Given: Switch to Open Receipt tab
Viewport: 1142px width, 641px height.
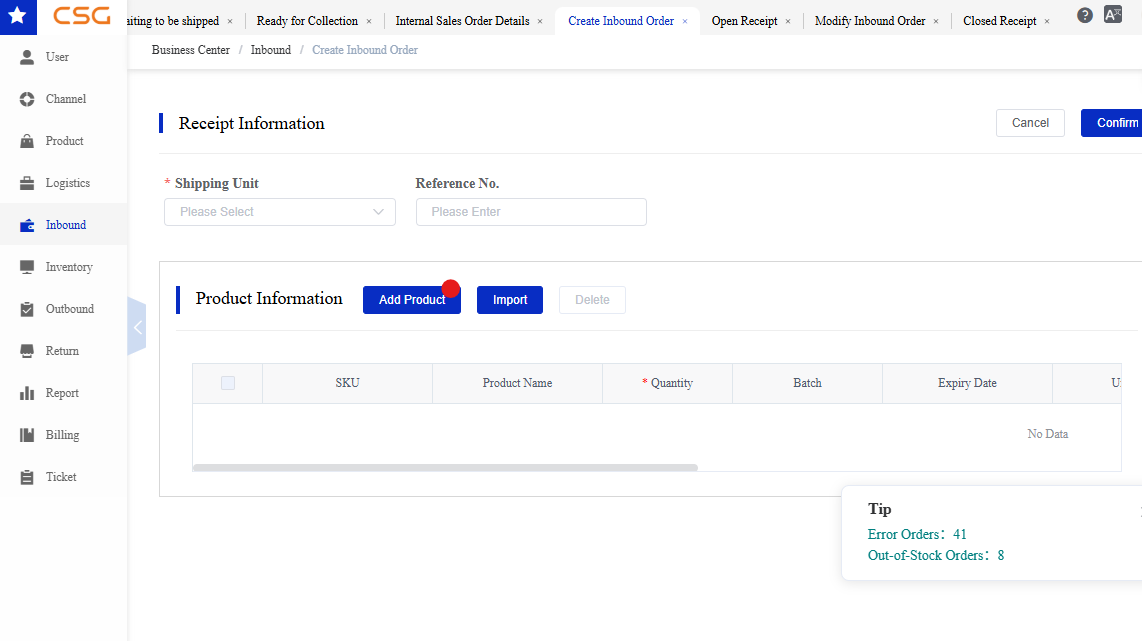Looking at the screenshot, I should [744, 21].
